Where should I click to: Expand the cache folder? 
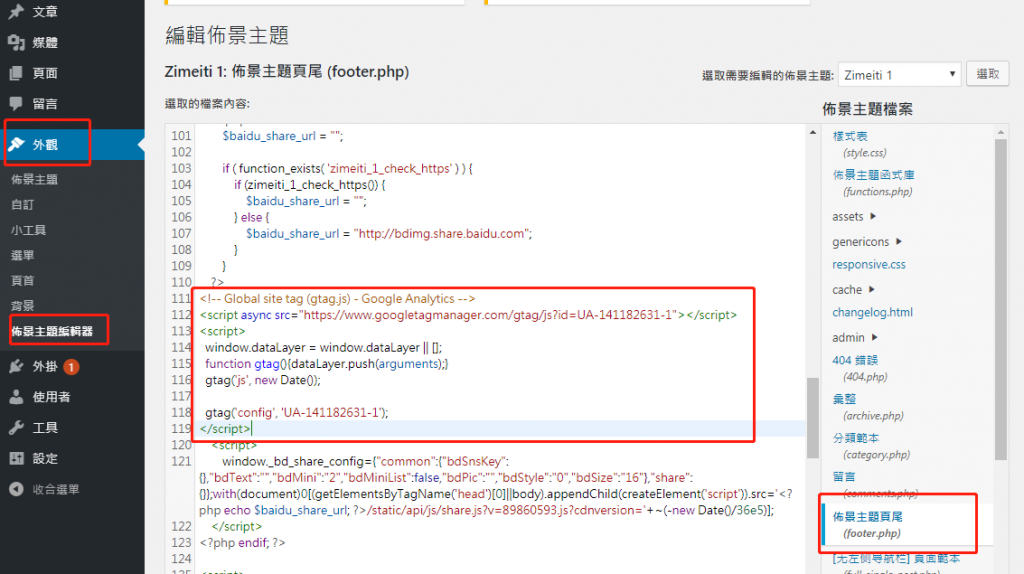(853, 289)
